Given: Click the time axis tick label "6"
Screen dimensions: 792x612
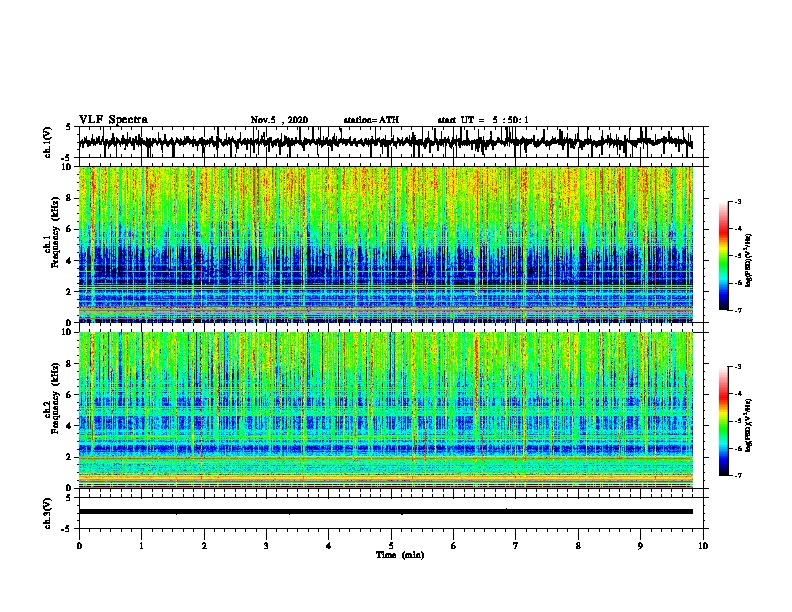Looking at the screenshot, I should click(454, 546).
